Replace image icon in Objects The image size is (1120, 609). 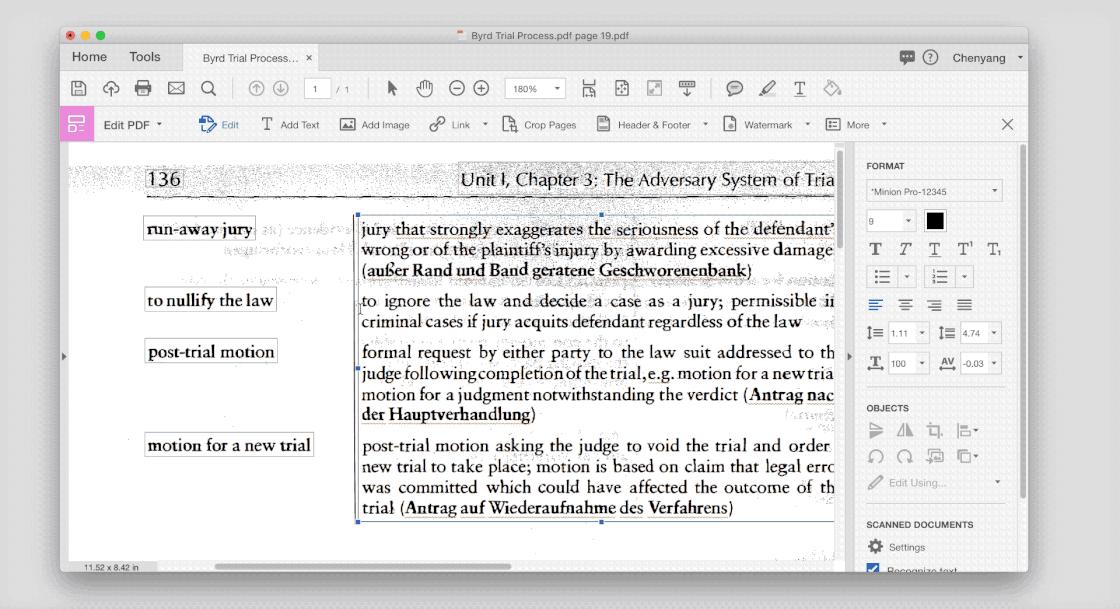[934, 456]
